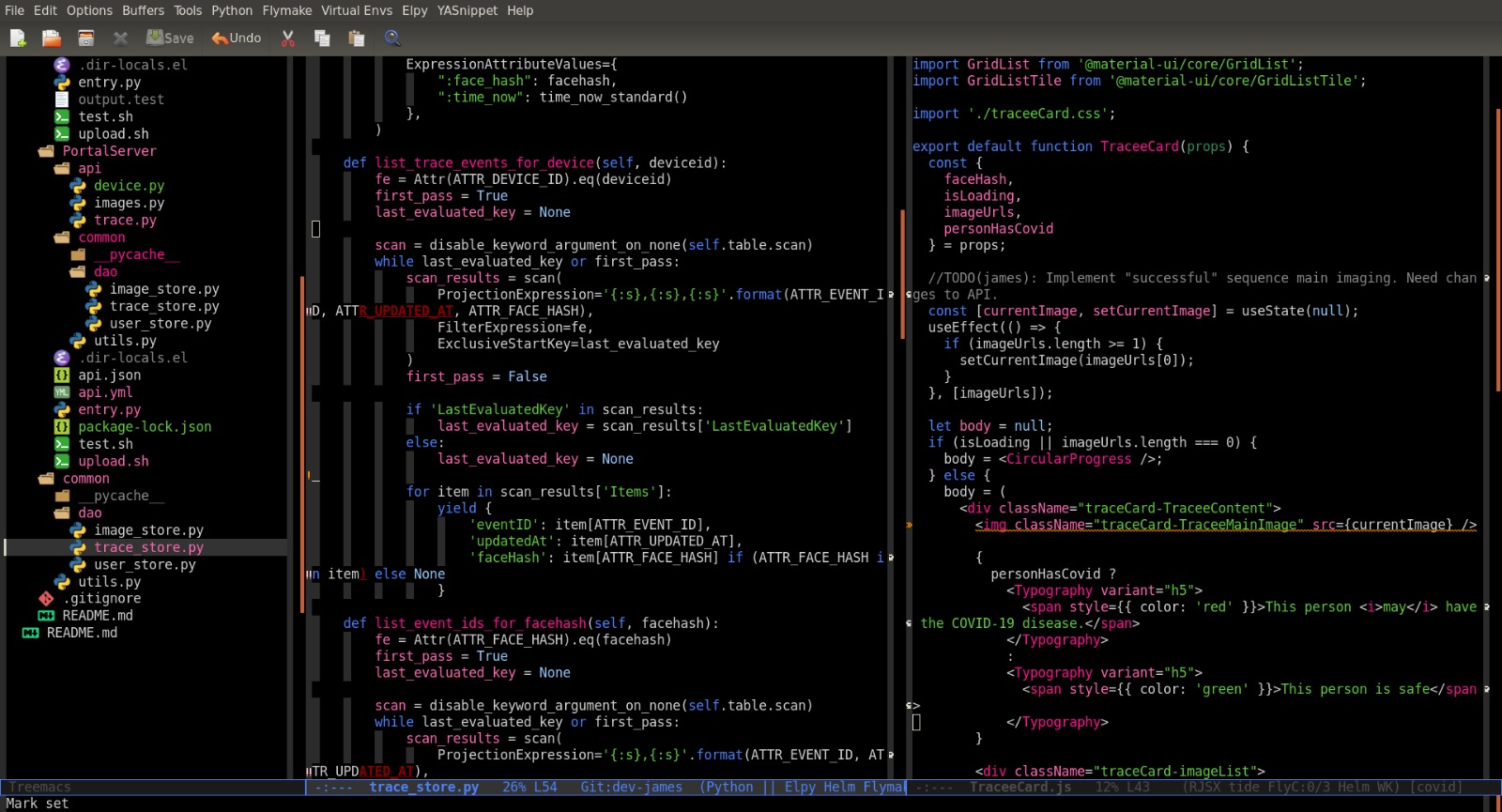Click the Open File folder icon
Viewport: 1502px width, 812px height.
52,38
